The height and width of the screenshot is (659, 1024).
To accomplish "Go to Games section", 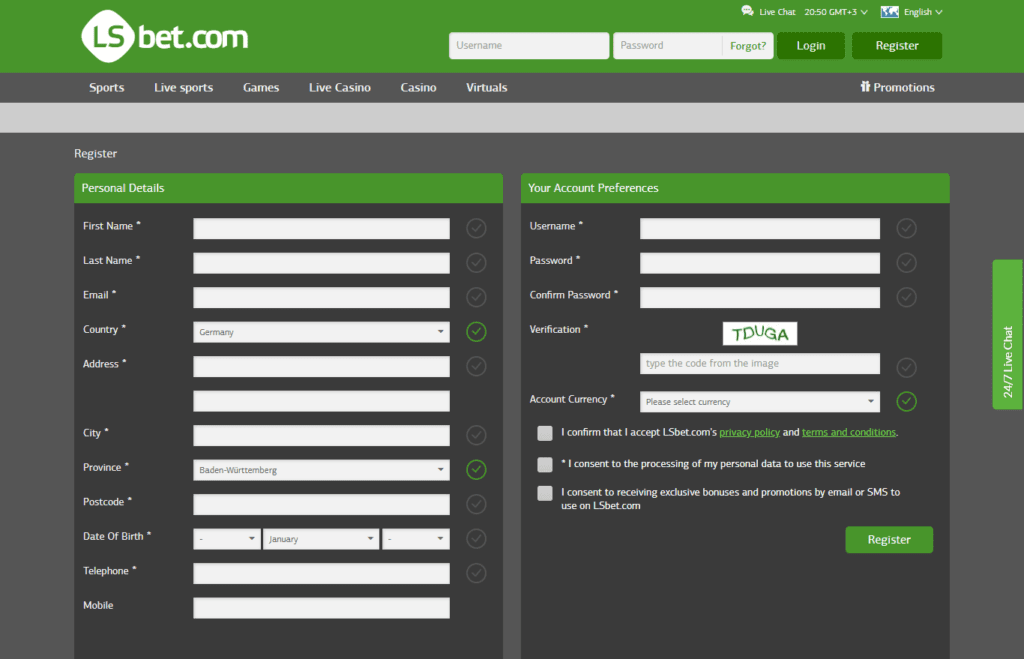I will tap(261, 88).
